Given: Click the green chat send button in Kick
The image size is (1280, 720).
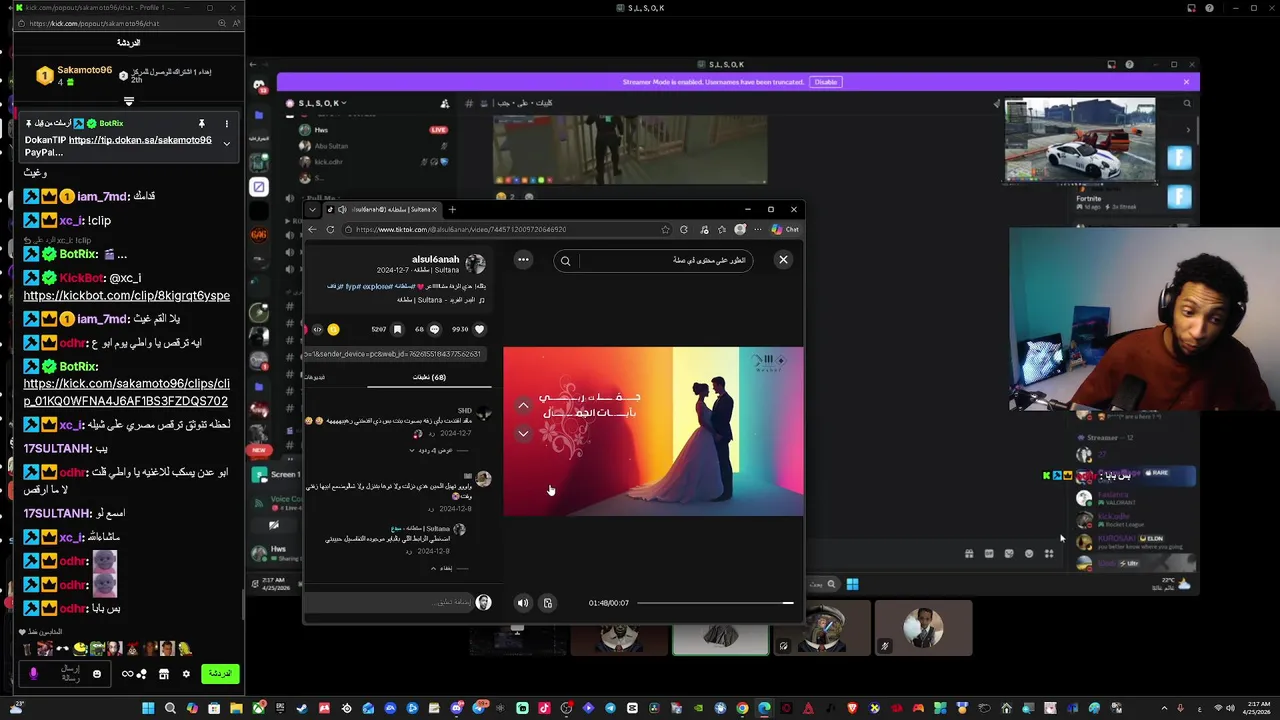Looking at the screenshot, I should (220, 674).
